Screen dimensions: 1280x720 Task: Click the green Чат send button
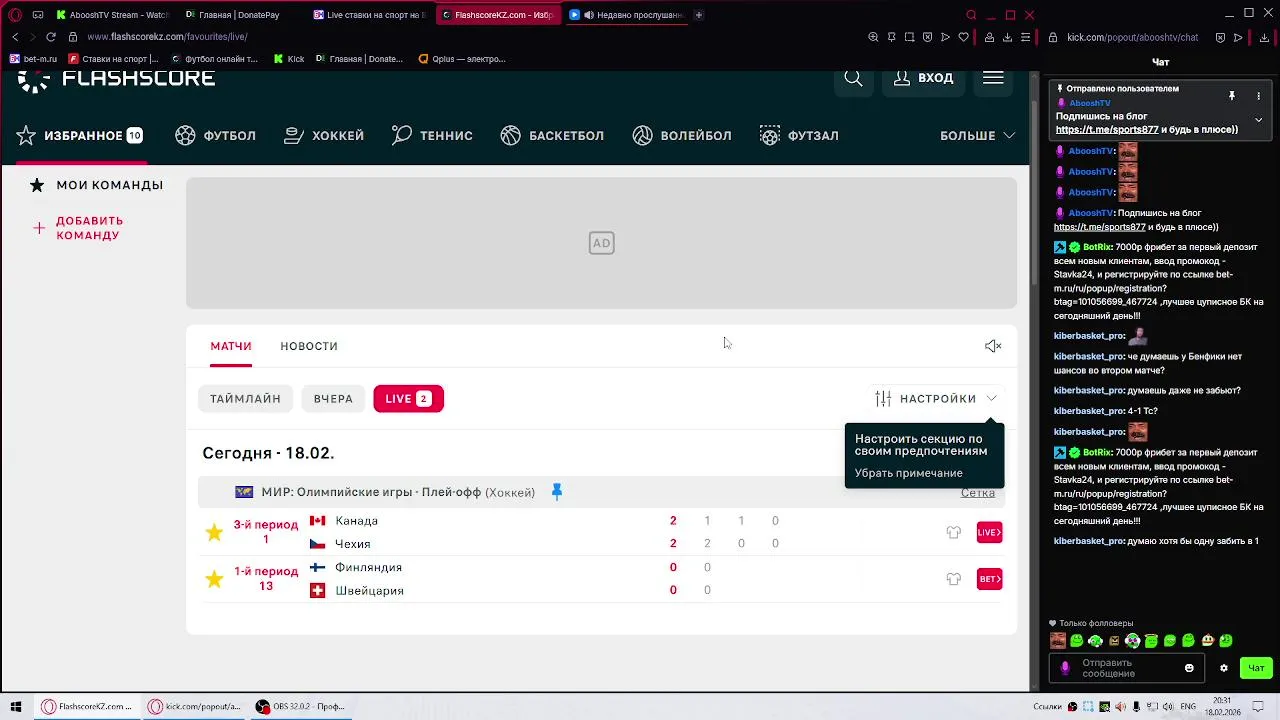click(x=1257, y=668)
